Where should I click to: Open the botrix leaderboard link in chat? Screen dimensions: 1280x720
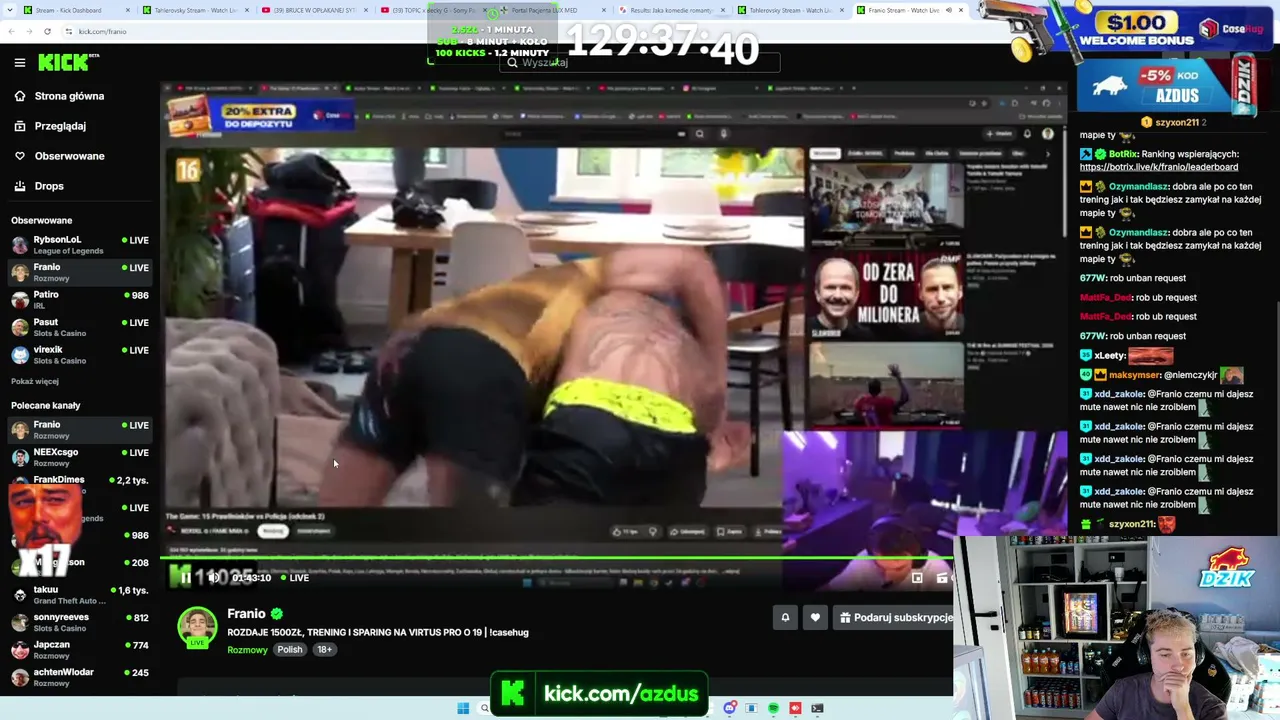[x=1159, y=167]
